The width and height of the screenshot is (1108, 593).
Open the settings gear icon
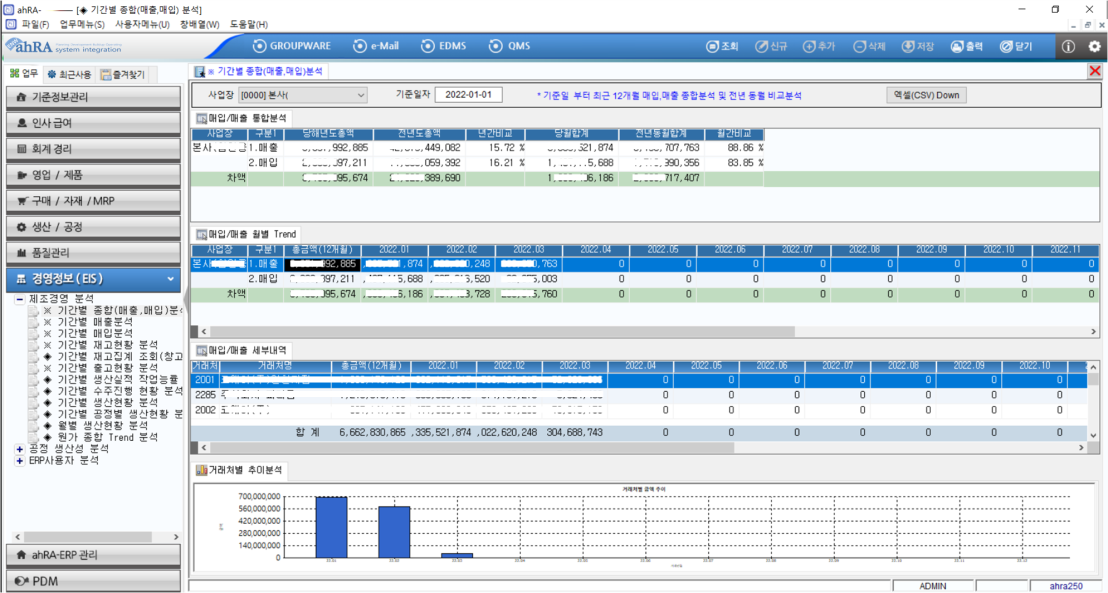point(1095,46)
